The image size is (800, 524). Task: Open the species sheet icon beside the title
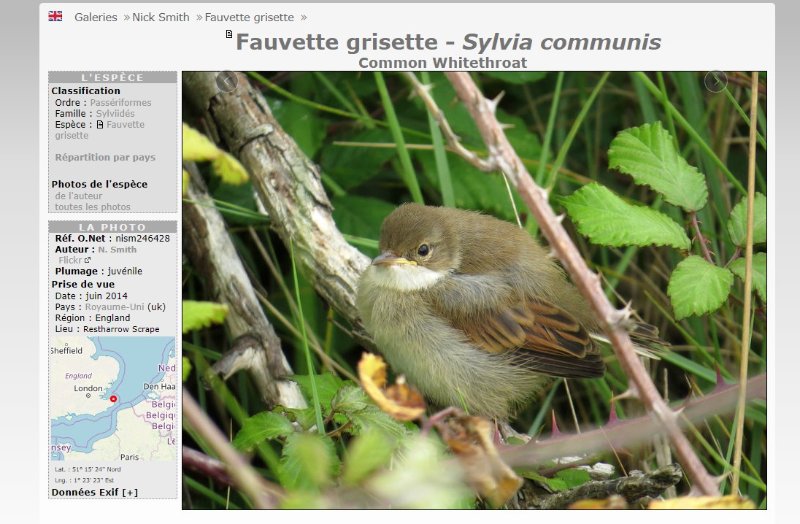tap(229, 34)
